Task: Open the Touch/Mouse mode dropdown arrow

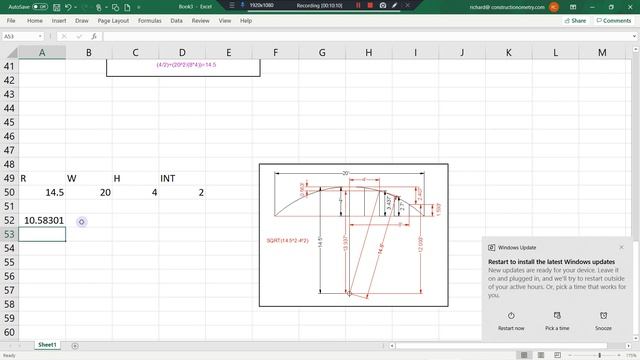Action: [106, 7]
